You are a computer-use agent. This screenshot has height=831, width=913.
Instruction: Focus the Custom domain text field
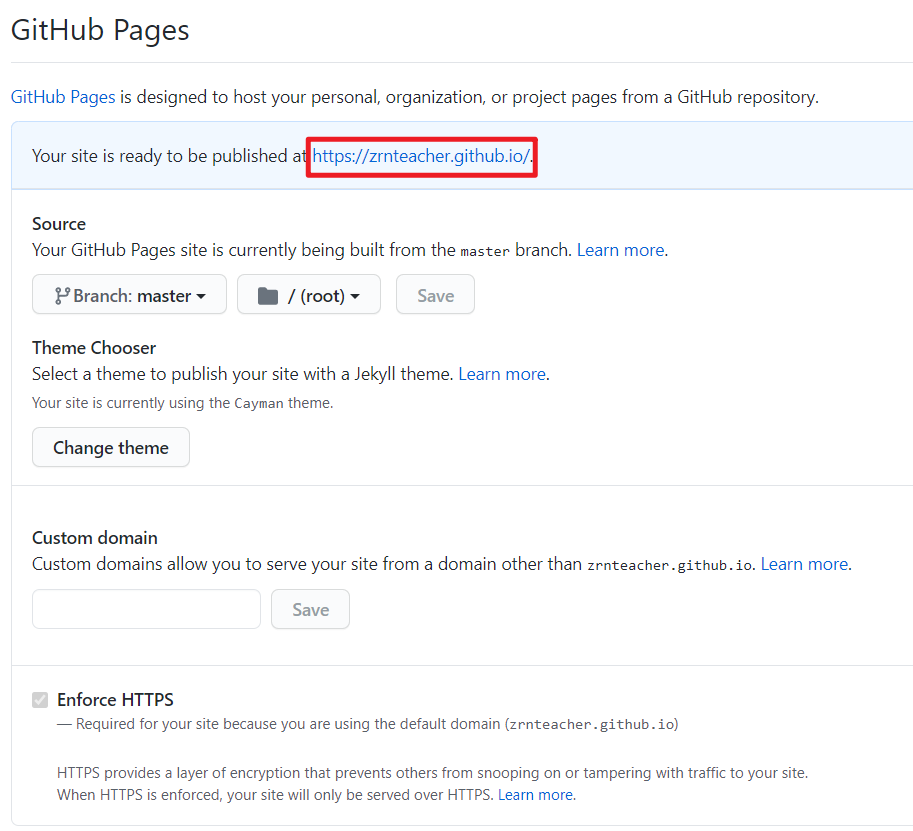click(x=146, y=609)
